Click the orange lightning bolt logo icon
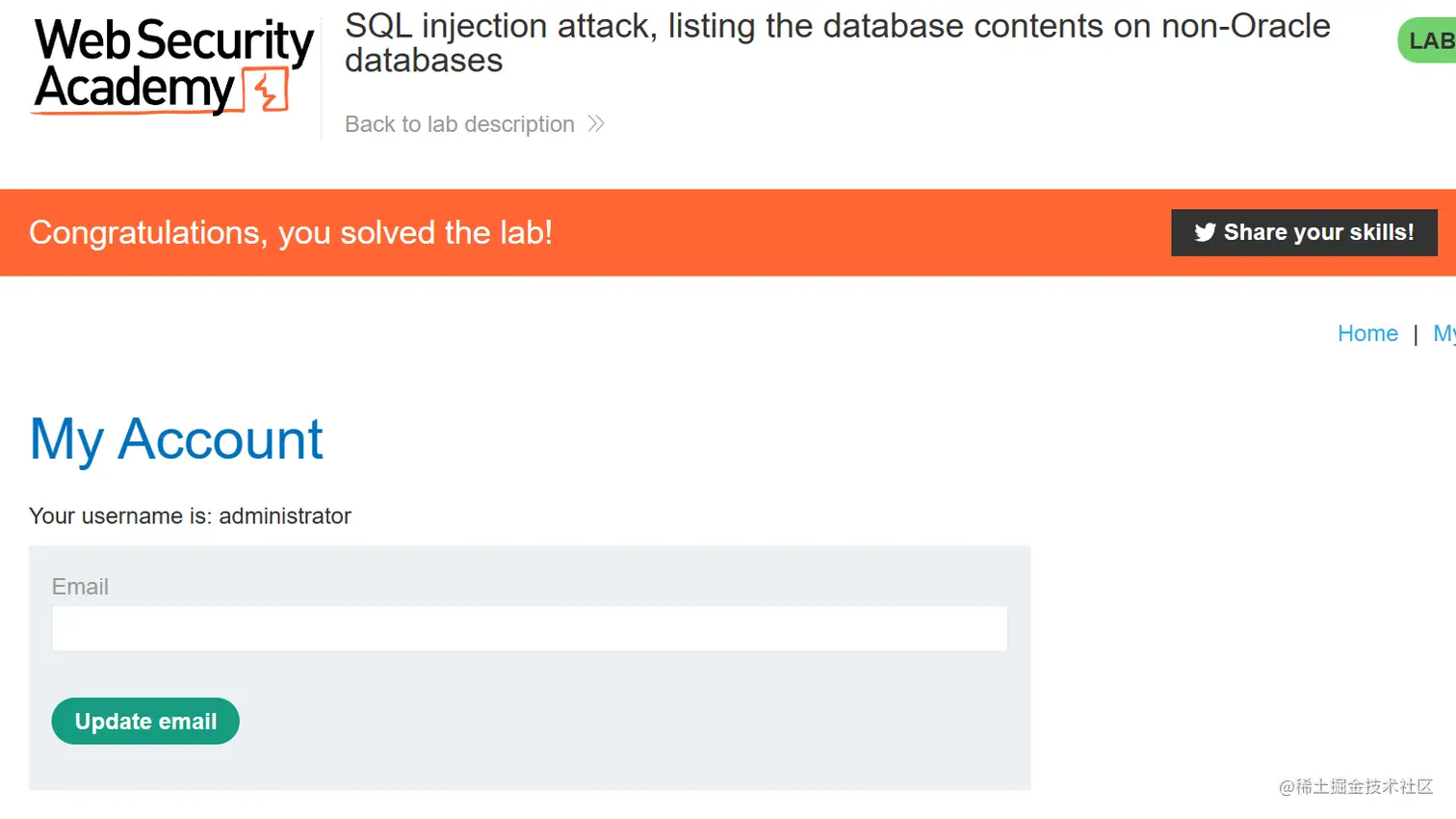Screen dimensions: 1456x819 [266, 91]
